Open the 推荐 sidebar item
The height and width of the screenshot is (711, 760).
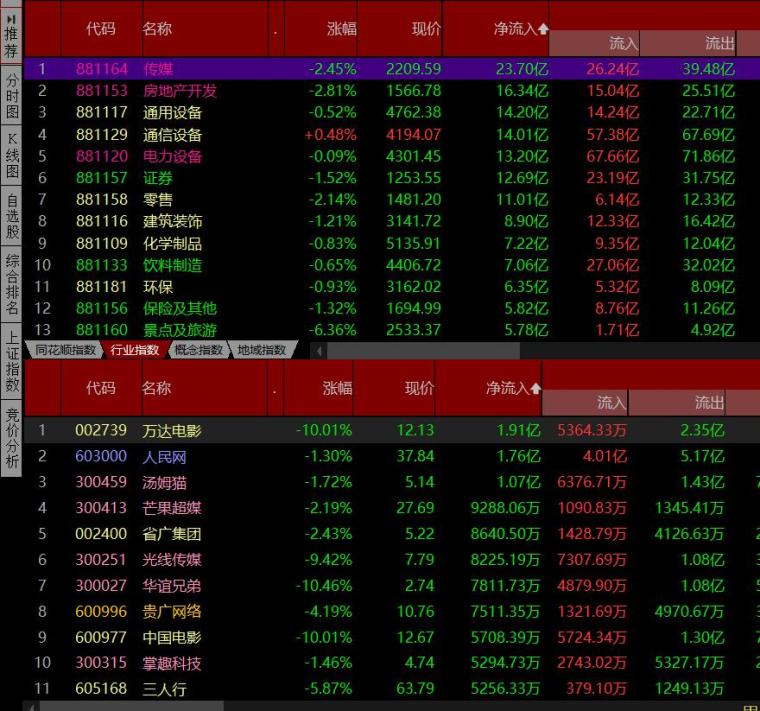point(11,34)
